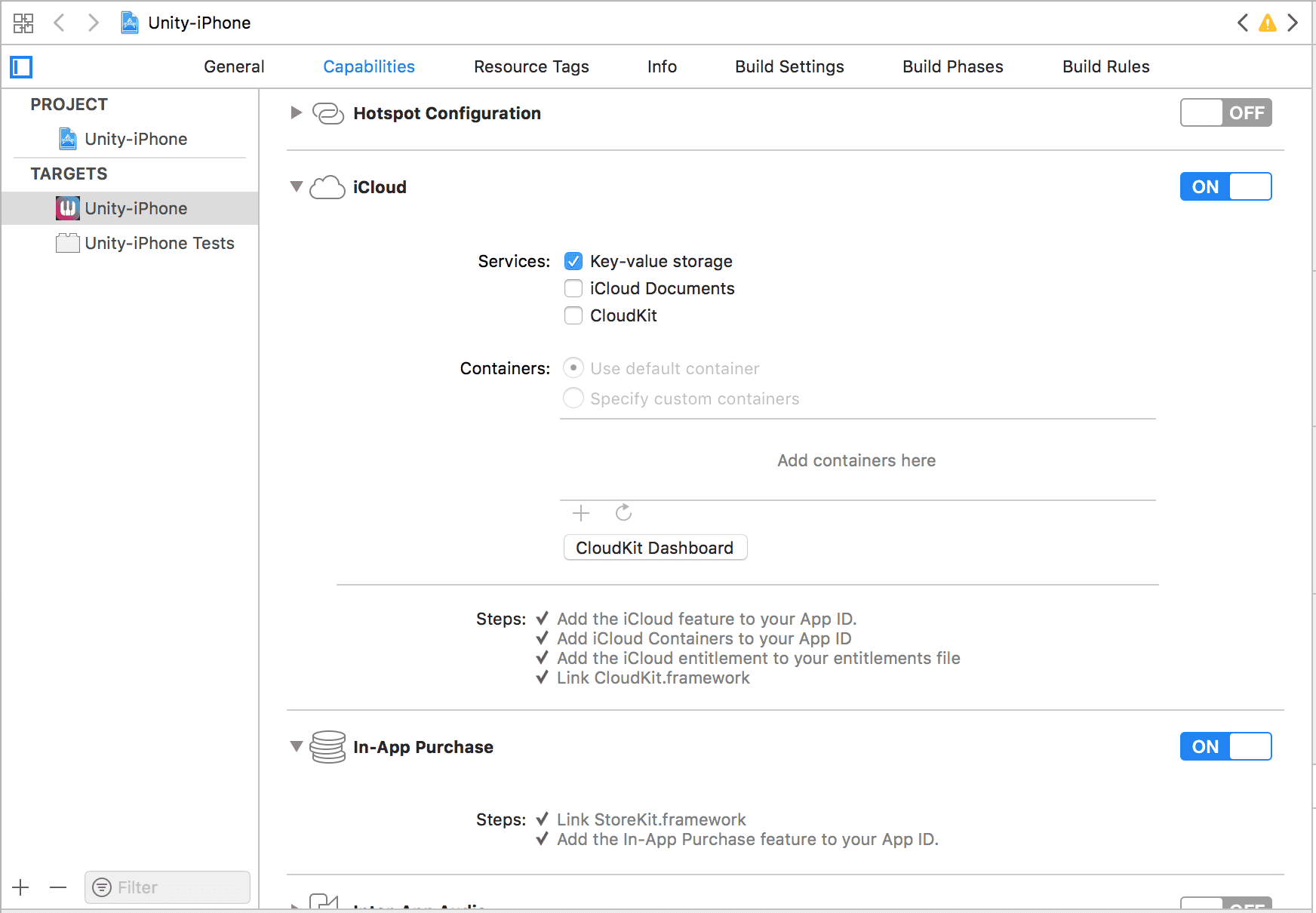1316x913 pixels.
Task: Select the Unity-iPhone target row
Action: point(130,208)
